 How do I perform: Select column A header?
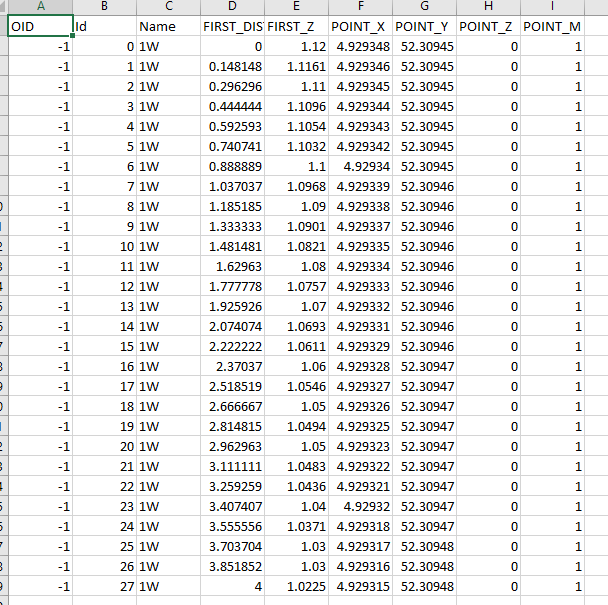(x=40, y=7)
